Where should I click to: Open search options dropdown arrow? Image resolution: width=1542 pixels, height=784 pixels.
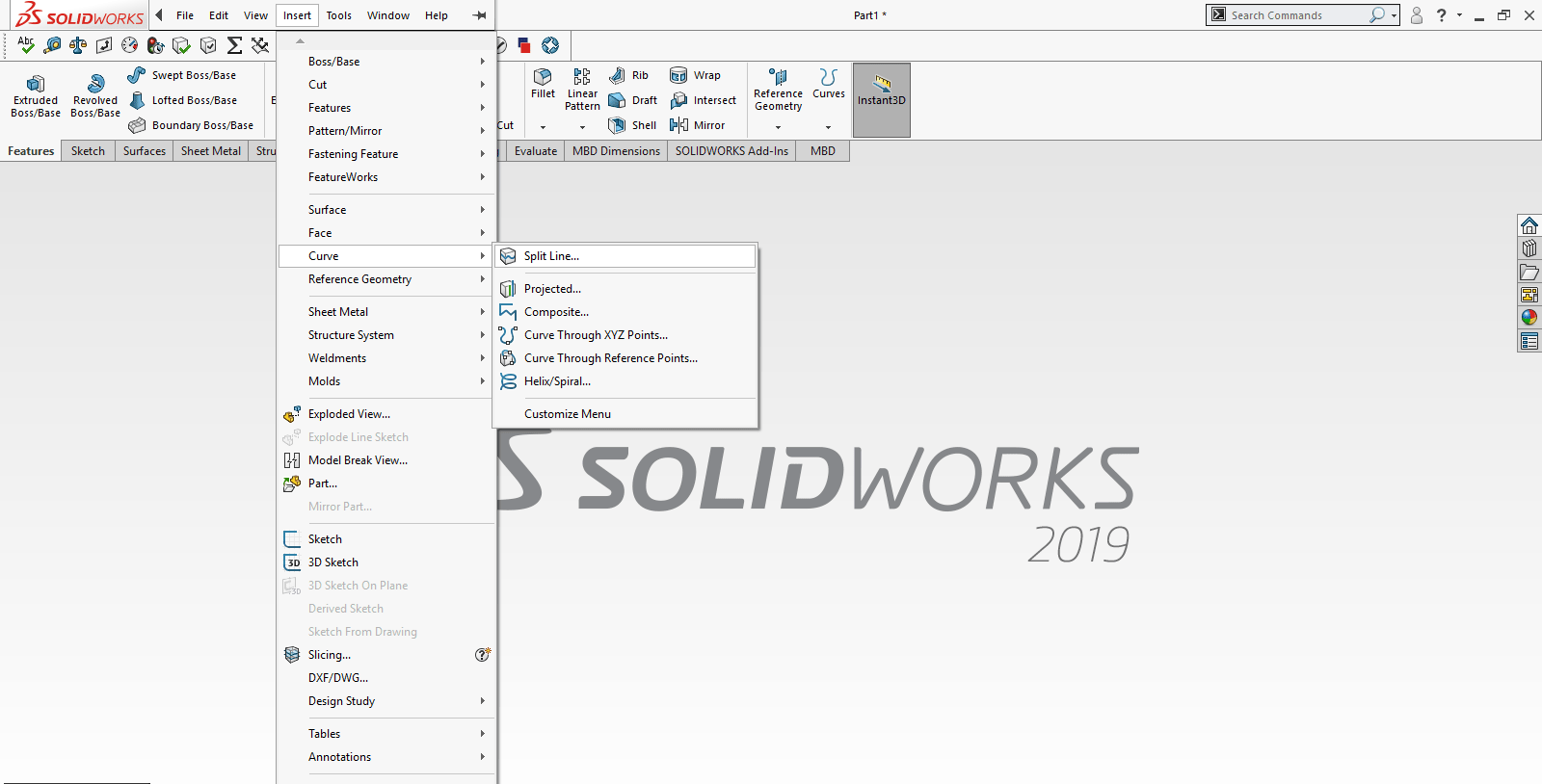click(1394, 15)
